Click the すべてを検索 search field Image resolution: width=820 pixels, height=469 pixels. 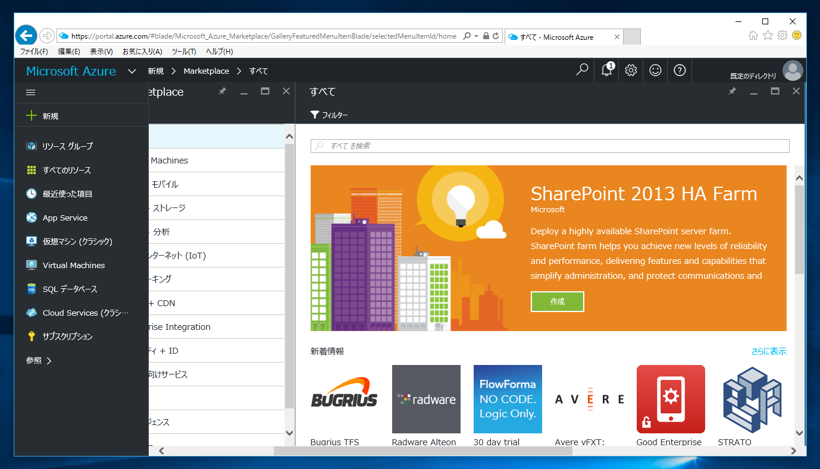pos(550,146)
